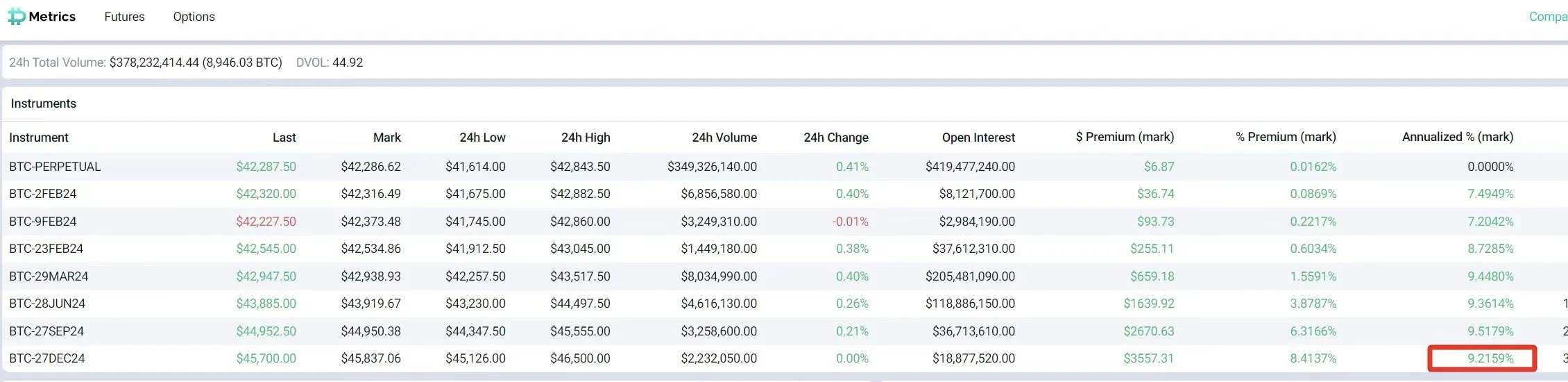Open BTC-28JUN24 futures contract

[x=47, y=304]
